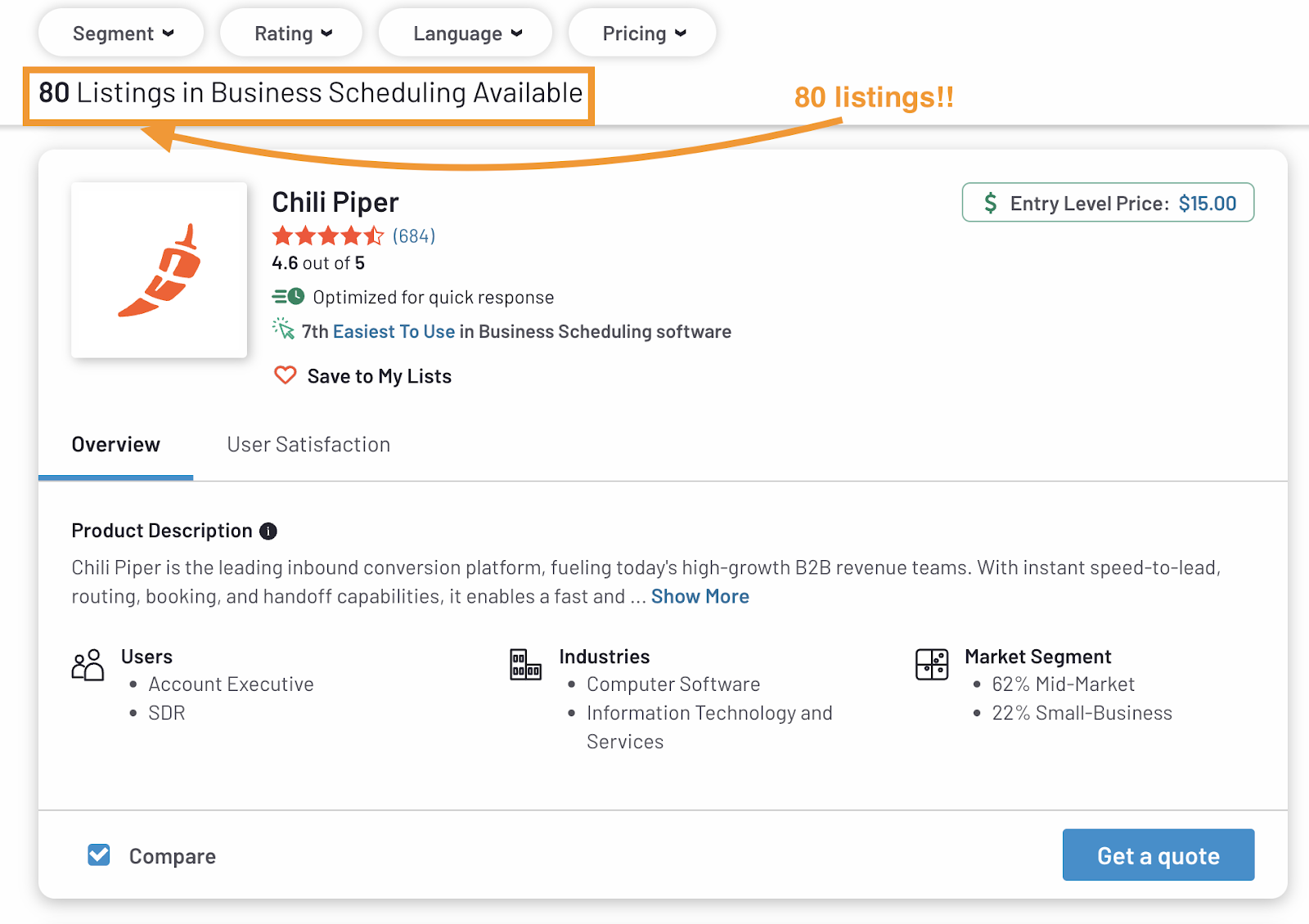Click 'Optimized for quick response' text

coord(434,298)
